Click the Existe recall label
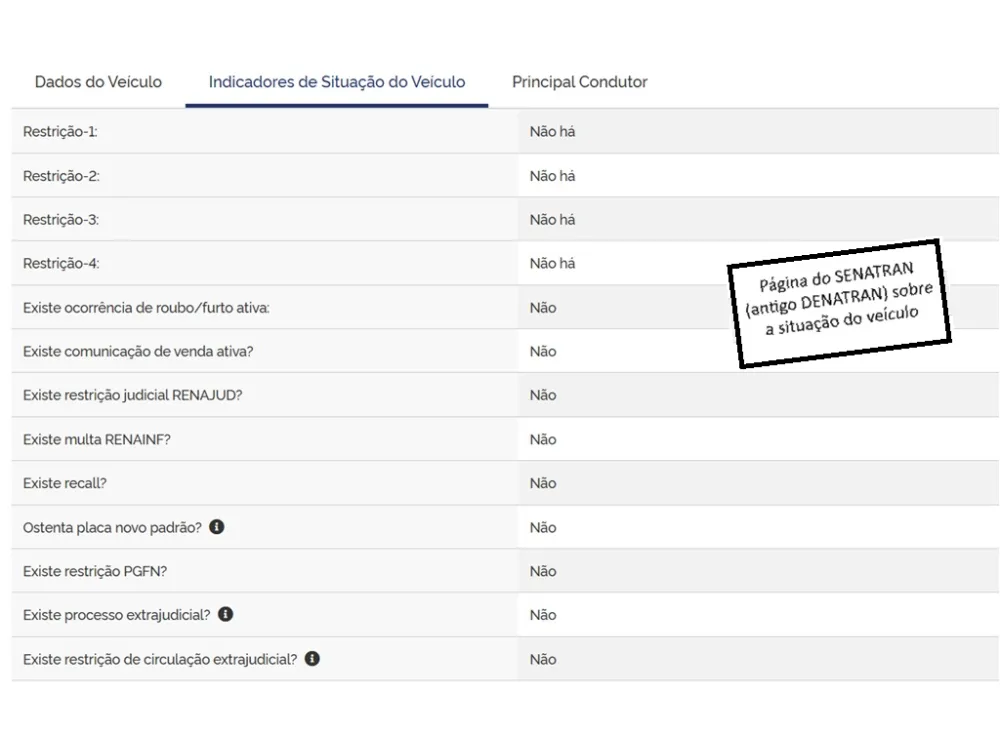The image size is (1000, 750). tap(64, 483)
